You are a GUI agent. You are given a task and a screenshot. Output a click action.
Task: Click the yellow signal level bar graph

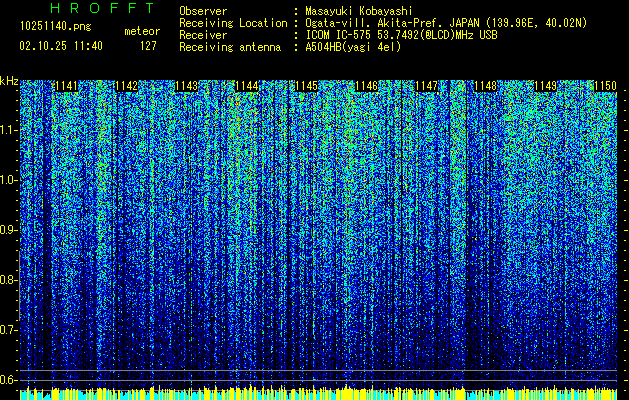pyautogui.click(x=318, y=393)
